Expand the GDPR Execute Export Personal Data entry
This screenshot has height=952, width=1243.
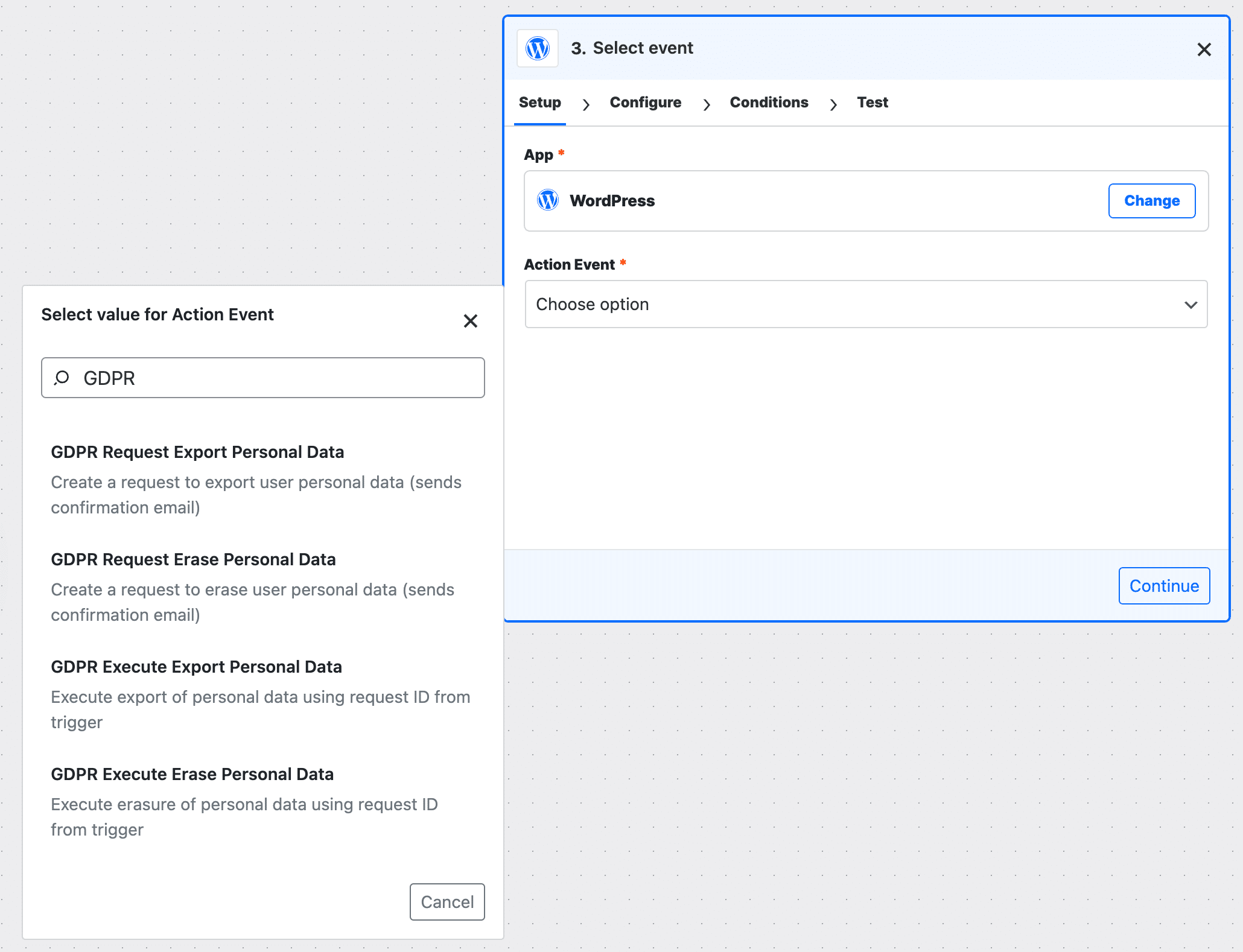(x=196, y=666)
